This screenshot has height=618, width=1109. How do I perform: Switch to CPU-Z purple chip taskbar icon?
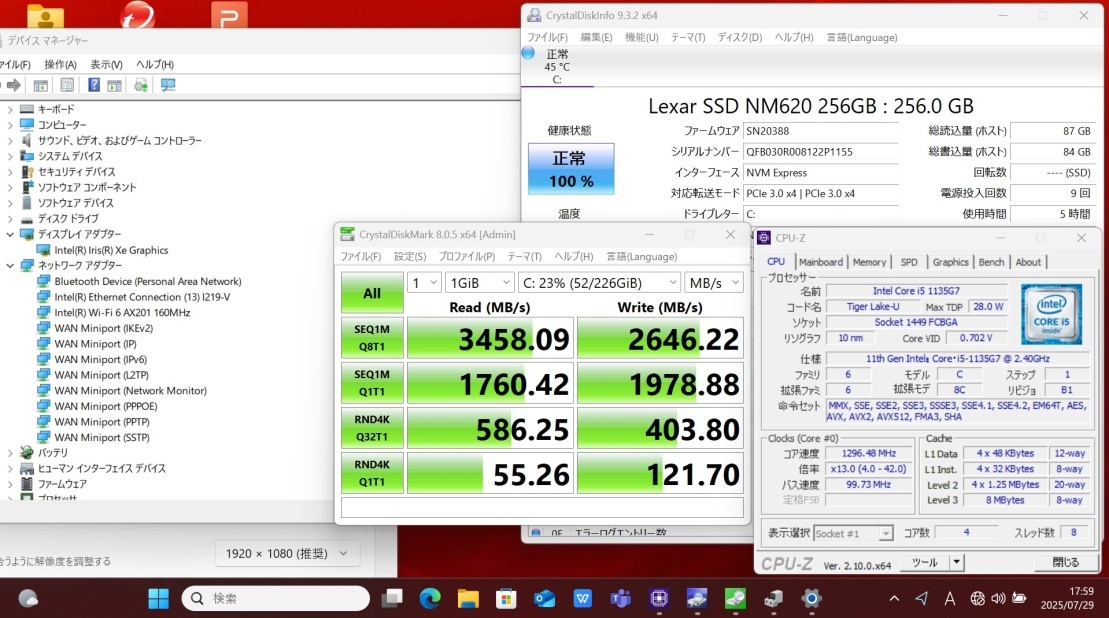tap(658, 598)
